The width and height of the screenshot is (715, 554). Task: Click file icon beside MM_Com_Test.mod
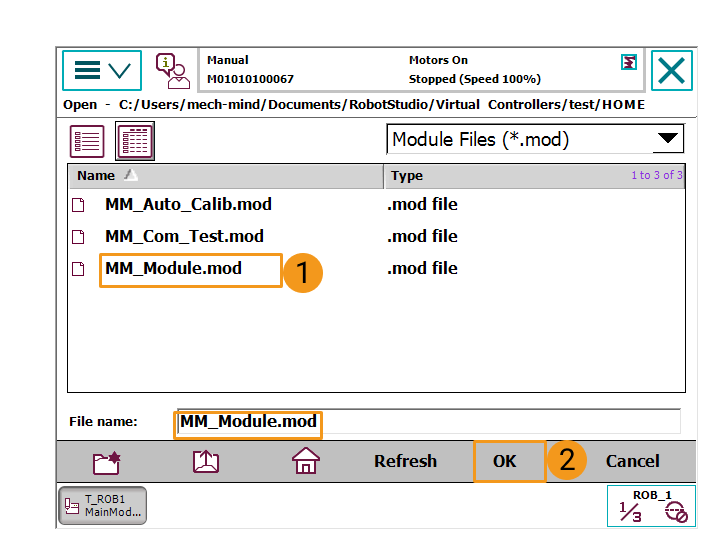78,237
